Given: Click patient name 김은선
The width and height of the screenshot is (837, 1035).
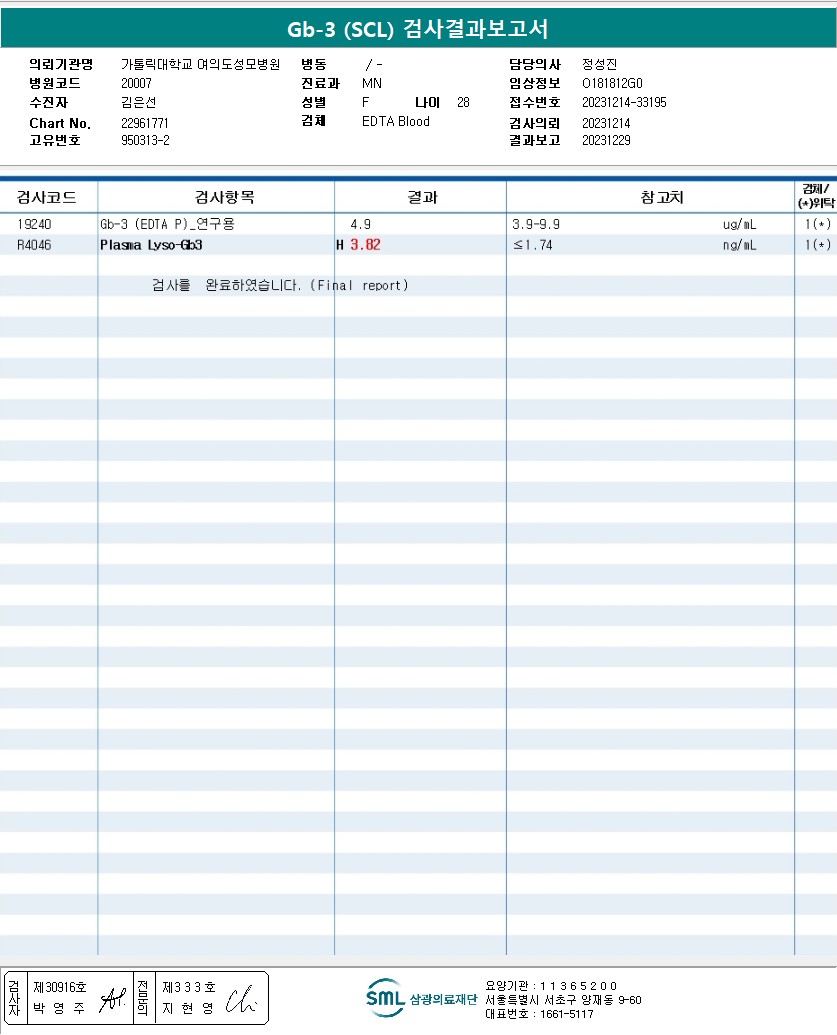Looking at the screenshot, I should [138, 102].
